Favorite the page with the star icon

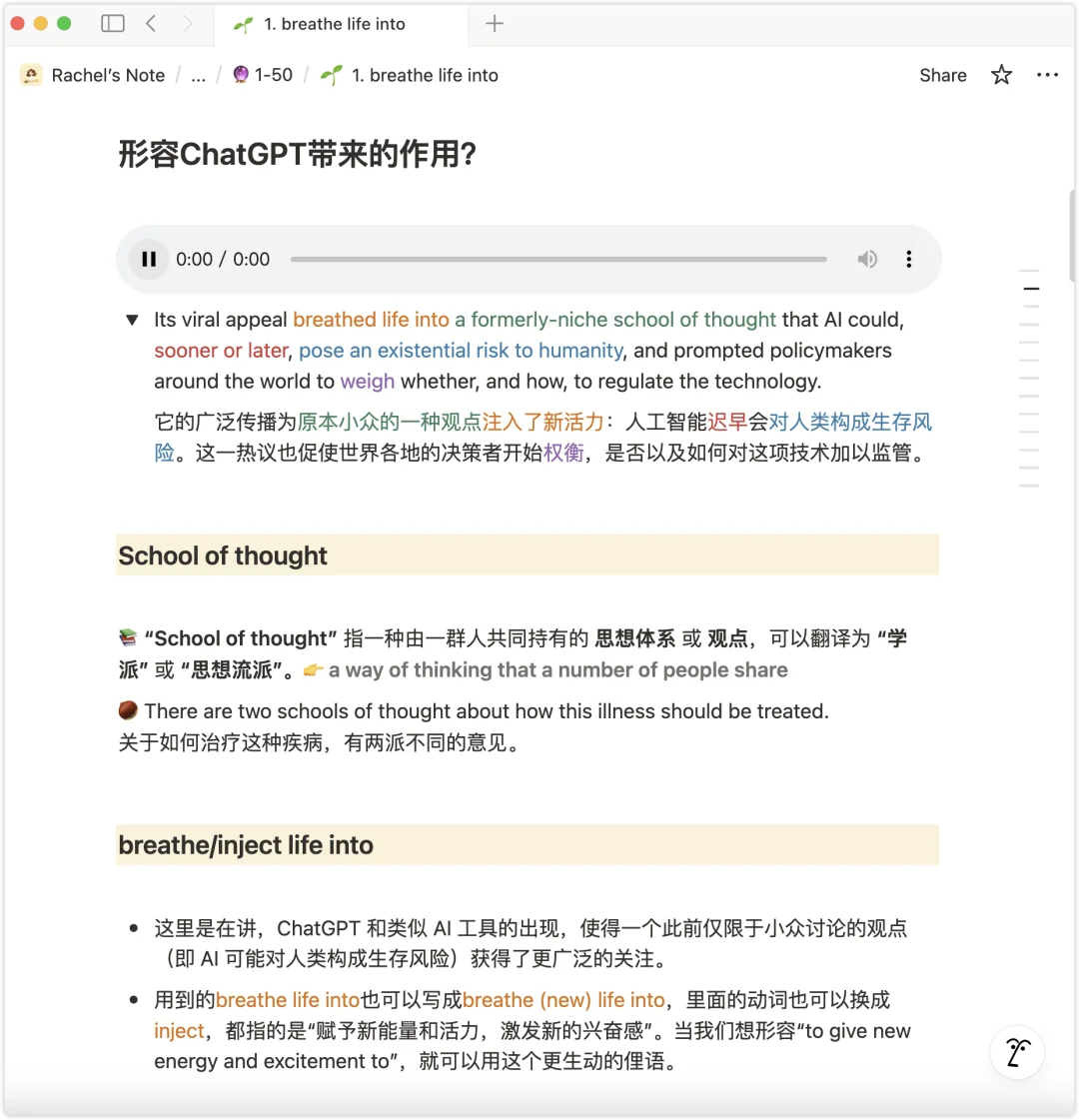(1001, 75)
